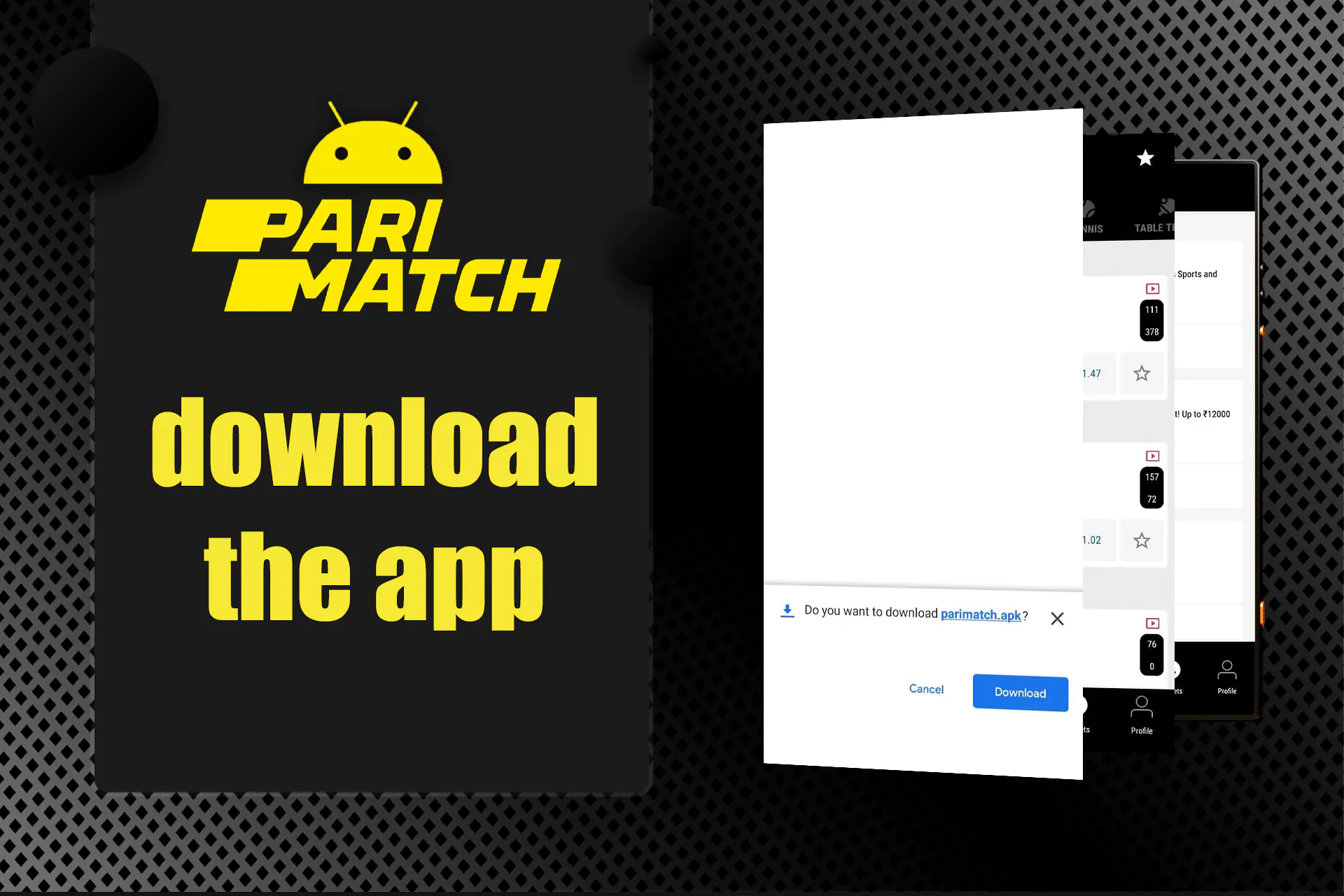Select the Tennis tab in navigation
Screen dimensions: 1344x896
(x=1085, y=225)
